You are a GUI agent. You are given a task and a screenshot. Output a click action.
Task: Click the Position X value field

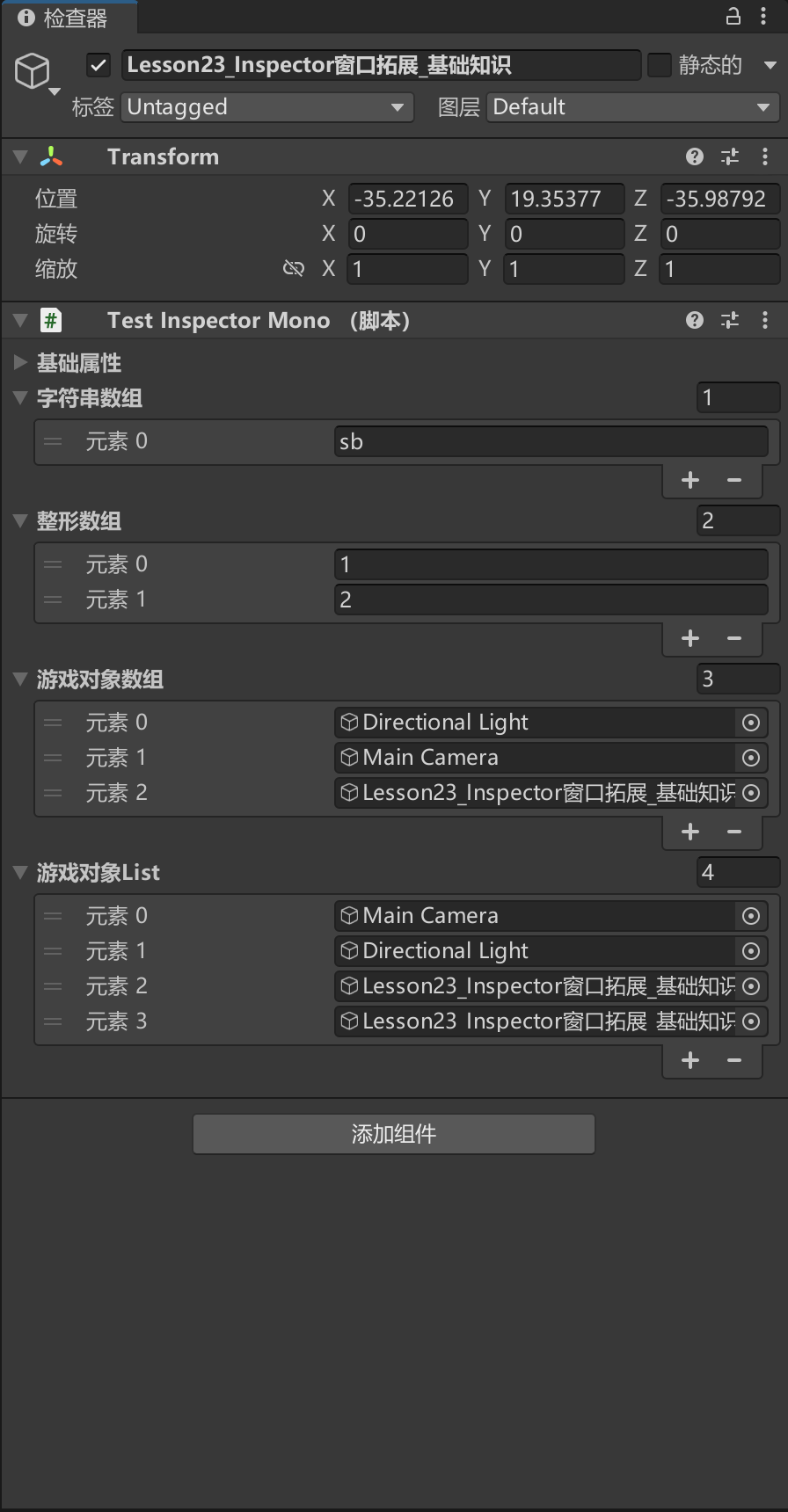407,199
